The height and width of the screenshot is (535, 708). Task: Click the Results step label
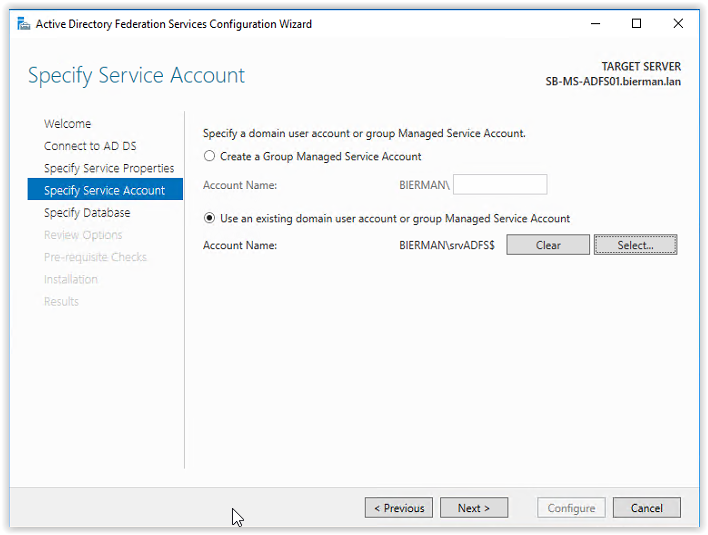coord(61,301)
